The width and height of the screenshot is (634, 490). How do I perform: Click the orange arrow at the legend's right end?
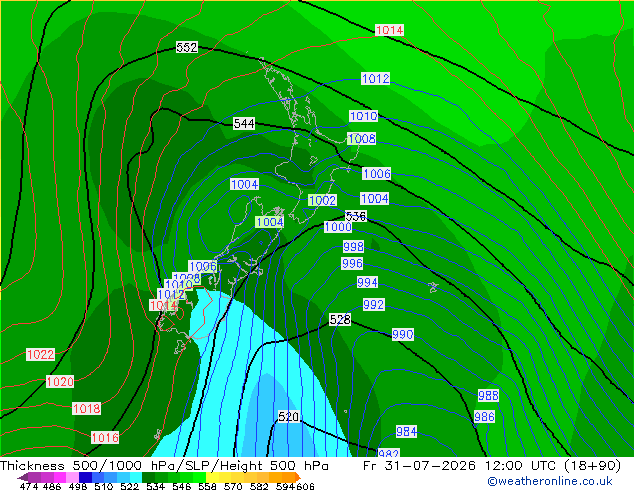click(298, 477)
